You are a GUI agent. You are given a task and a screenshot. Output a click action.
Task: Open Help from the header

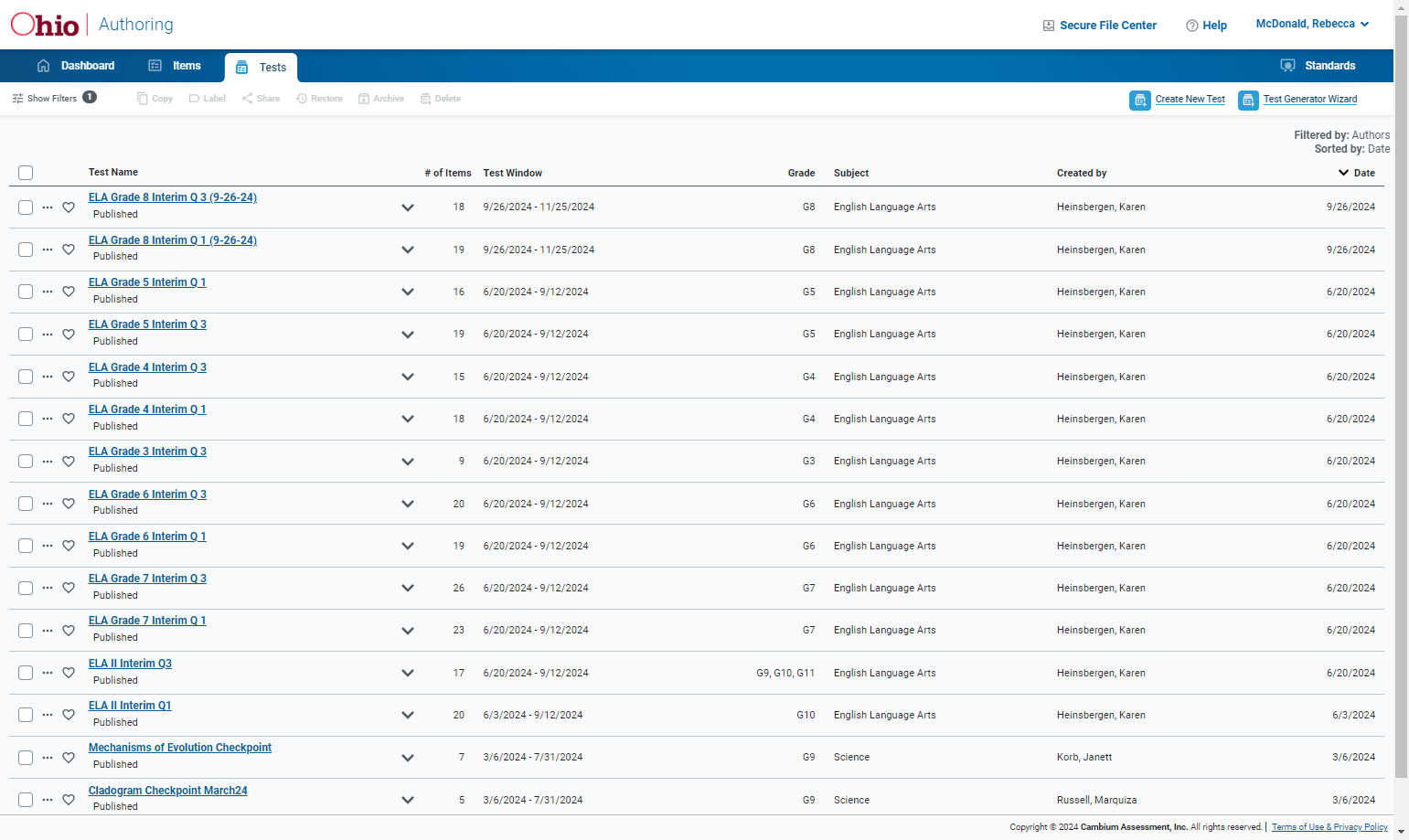pyautogui.click(x=1206, y=26)
